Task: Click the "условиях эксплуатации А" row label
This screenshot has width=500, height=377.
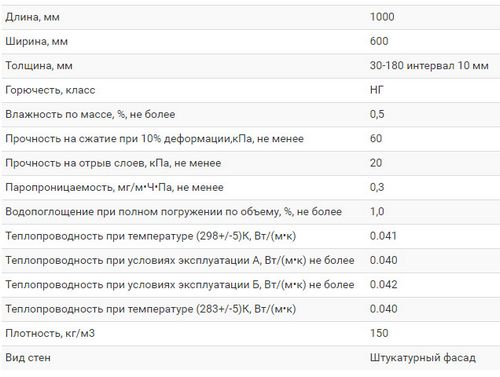Action: pyautogui.click(x=180, y=260)
